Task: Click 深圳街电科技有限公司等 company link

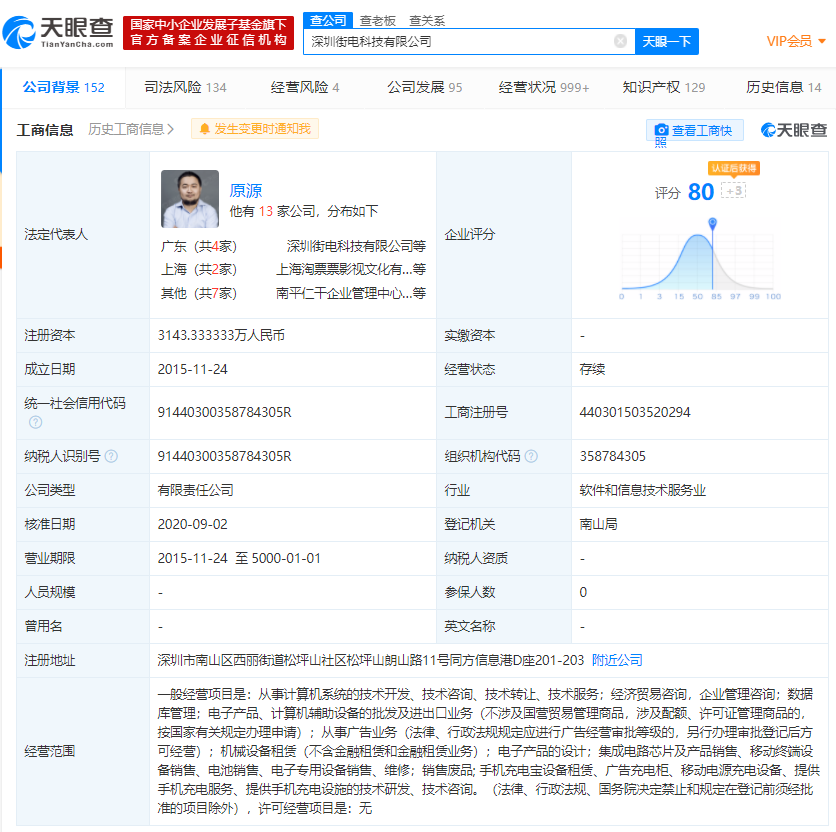Action: pos(356,246)
